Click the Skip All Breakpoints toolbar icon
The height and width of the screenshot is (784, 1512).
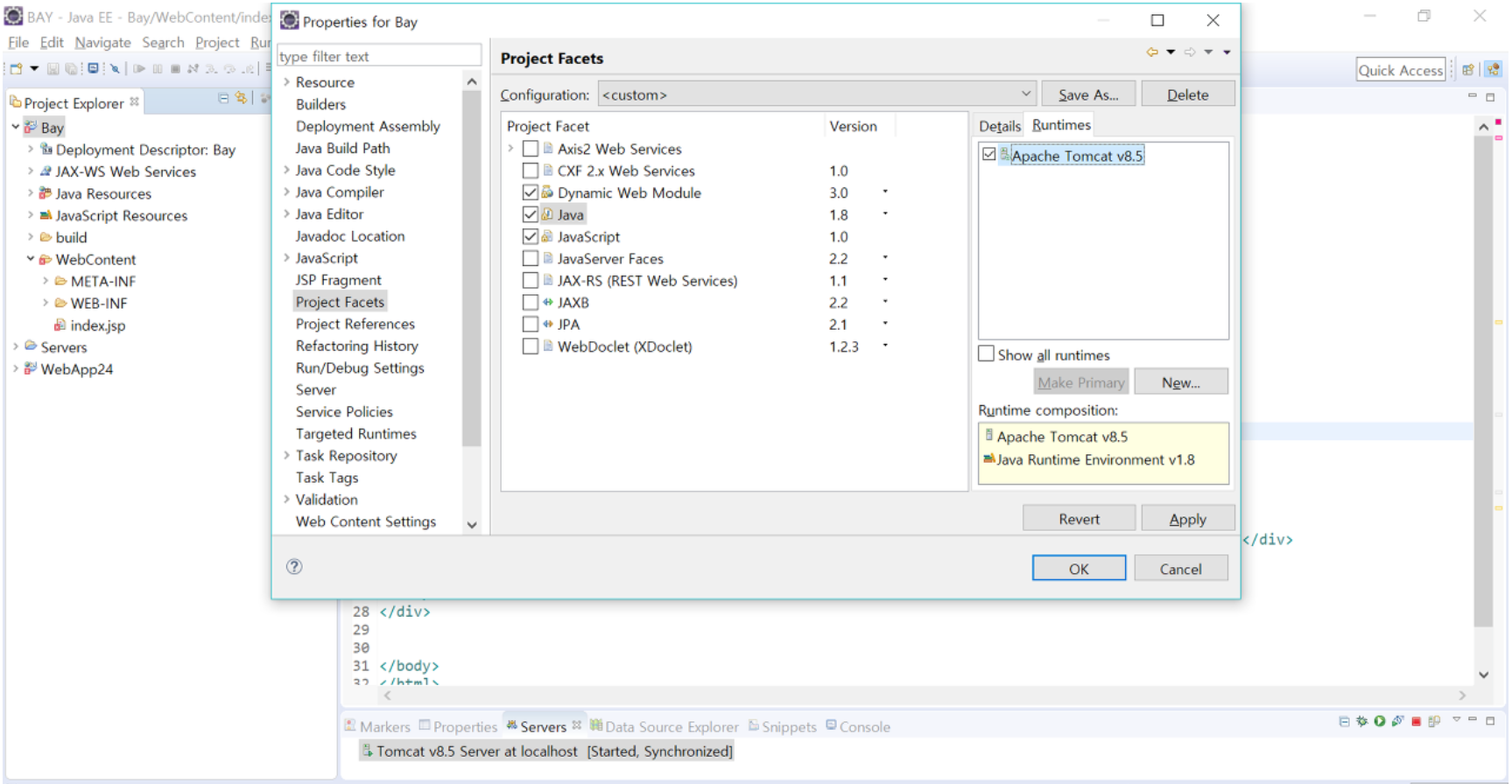pos(114,68)
